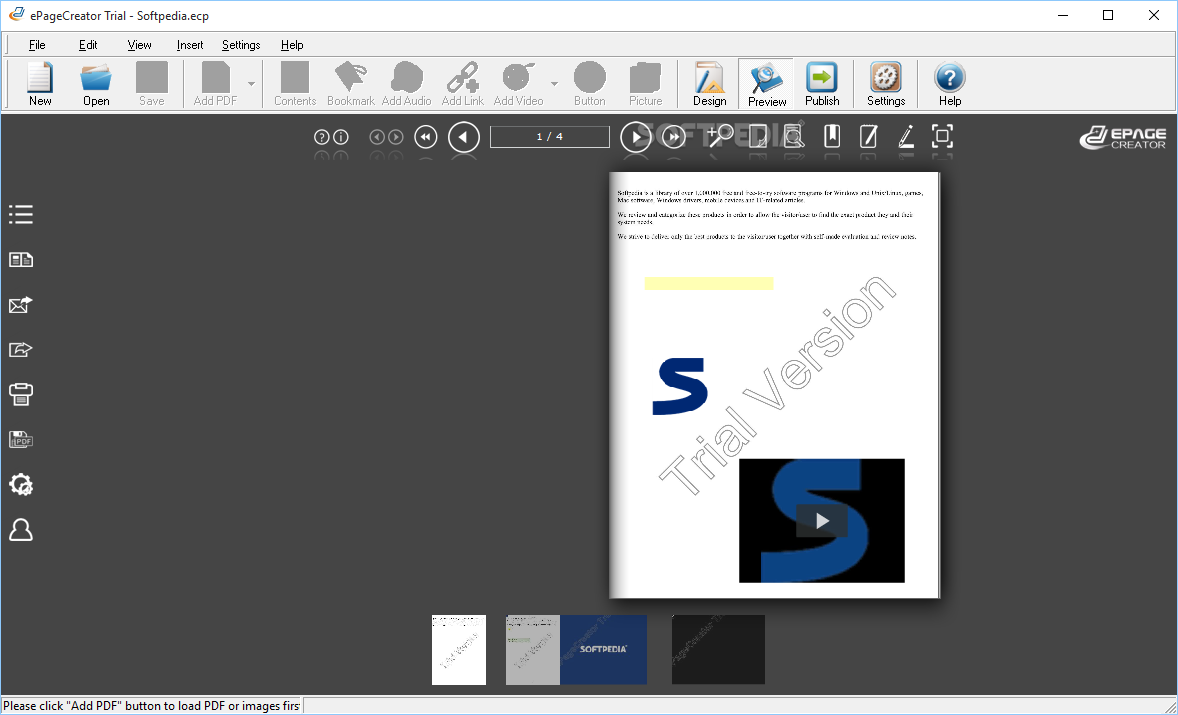Click the page view icon in viewer bar
Screen dimensions: 1178x715
pos(758,136)
